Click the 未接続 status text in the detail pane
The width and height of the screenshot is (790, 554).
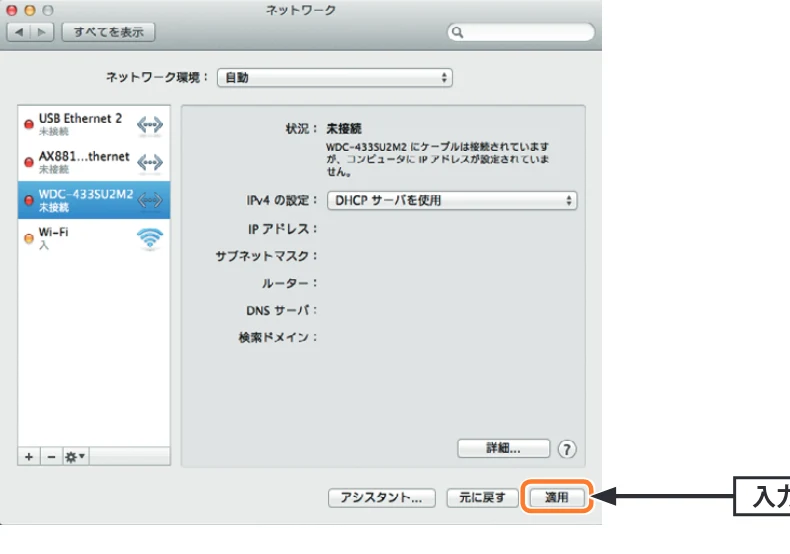point(344,128)
